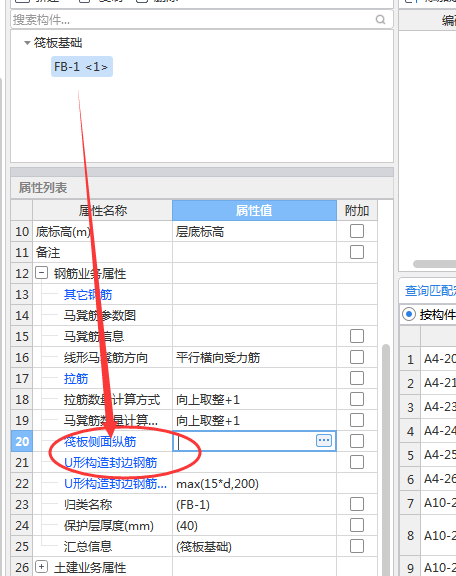Open the ellipsis button in row 20 value

pyautogui.click(x=324, y=440)
